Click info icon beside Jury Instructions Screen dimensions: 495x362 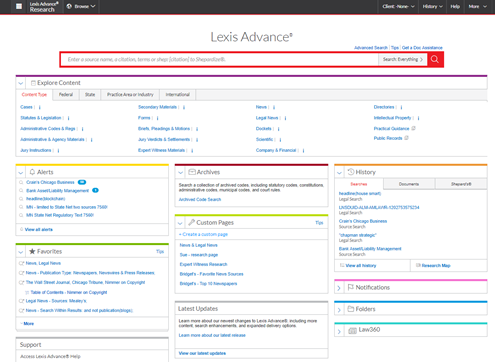tap(58, 151)
